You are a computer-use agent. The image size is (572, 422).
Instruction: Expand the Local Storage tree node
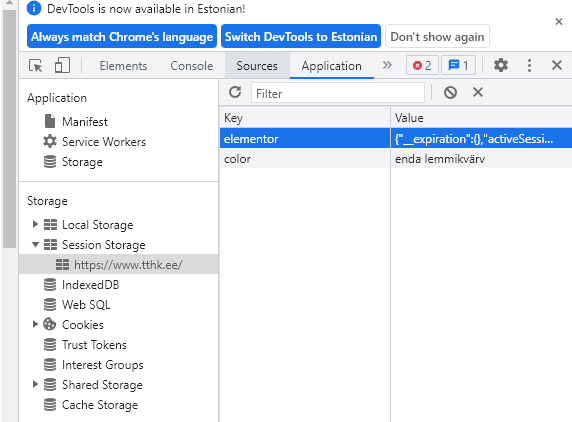[35, 224]
